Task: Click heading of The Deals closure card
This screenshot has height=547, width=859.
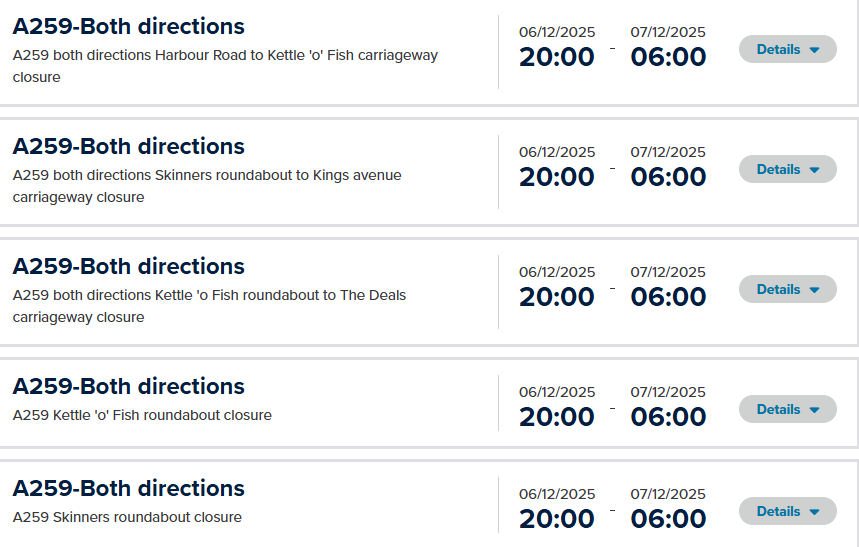Action: [x=128, y=266]
